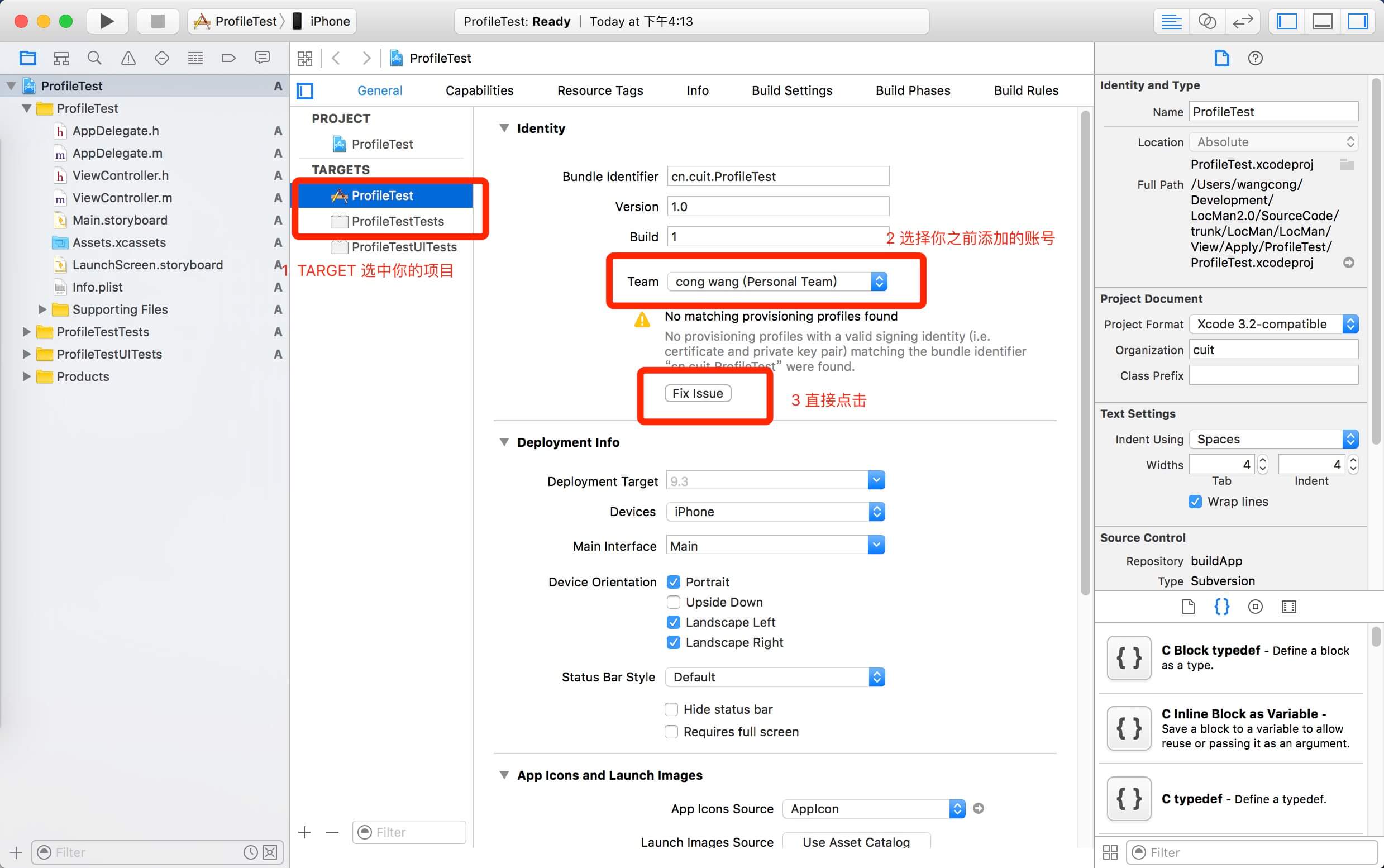Screen dimensions: 1384x868
Task: Switch to the Build Phases tab
Action: [x=913, y=90]
